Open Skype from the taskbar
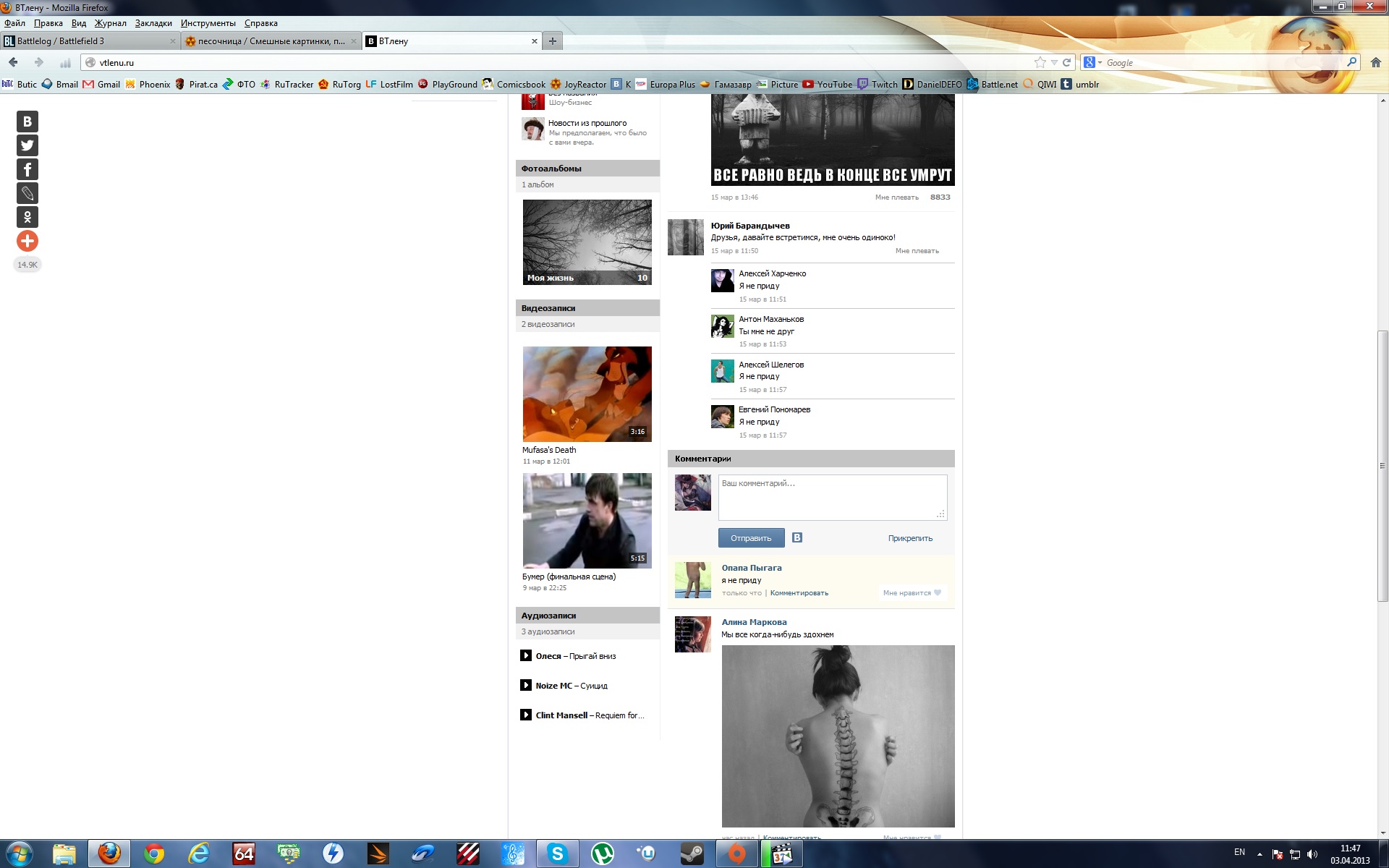The width and height of the screenshot is (1389, 868). (557, 854)
